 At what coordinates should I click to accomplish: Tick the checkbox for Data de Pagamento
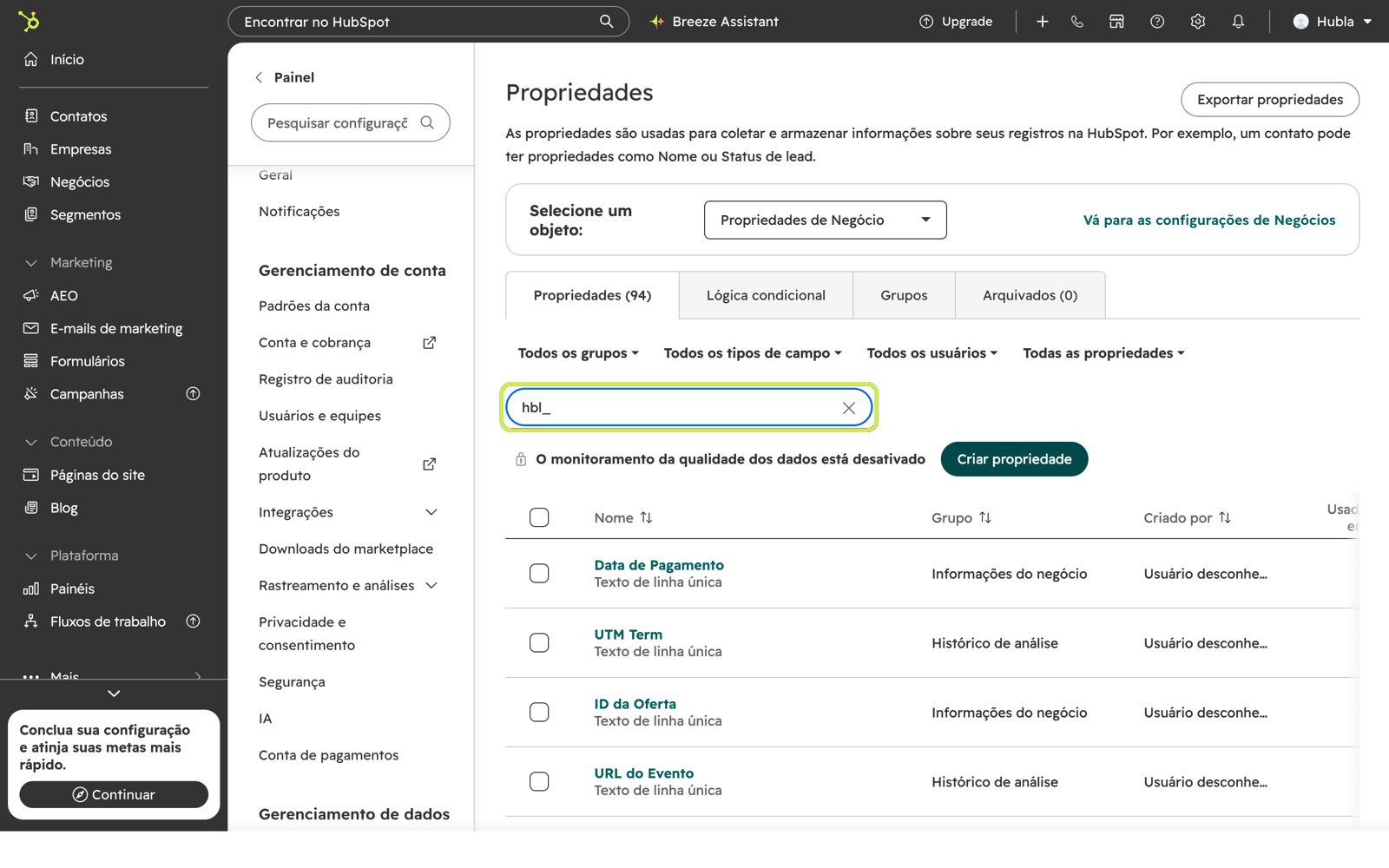(539, 574)
